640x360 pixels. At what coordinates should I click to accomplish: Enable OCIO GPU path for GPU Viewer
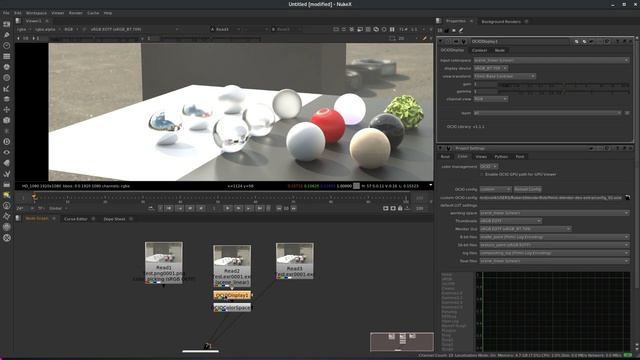[x=482, y=174]
